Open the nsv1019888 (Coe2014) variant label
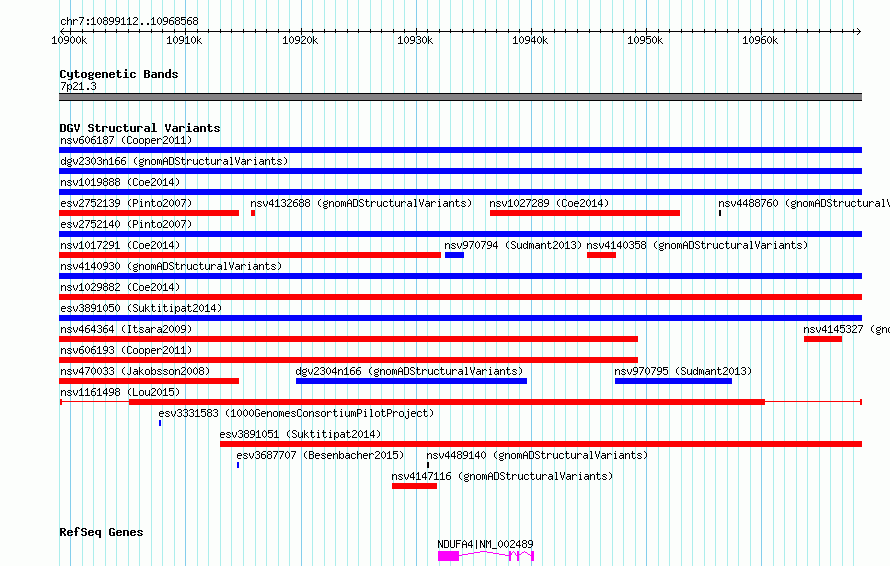The height and width of the screenshot is (566, 890). click(x=120, y=182)
